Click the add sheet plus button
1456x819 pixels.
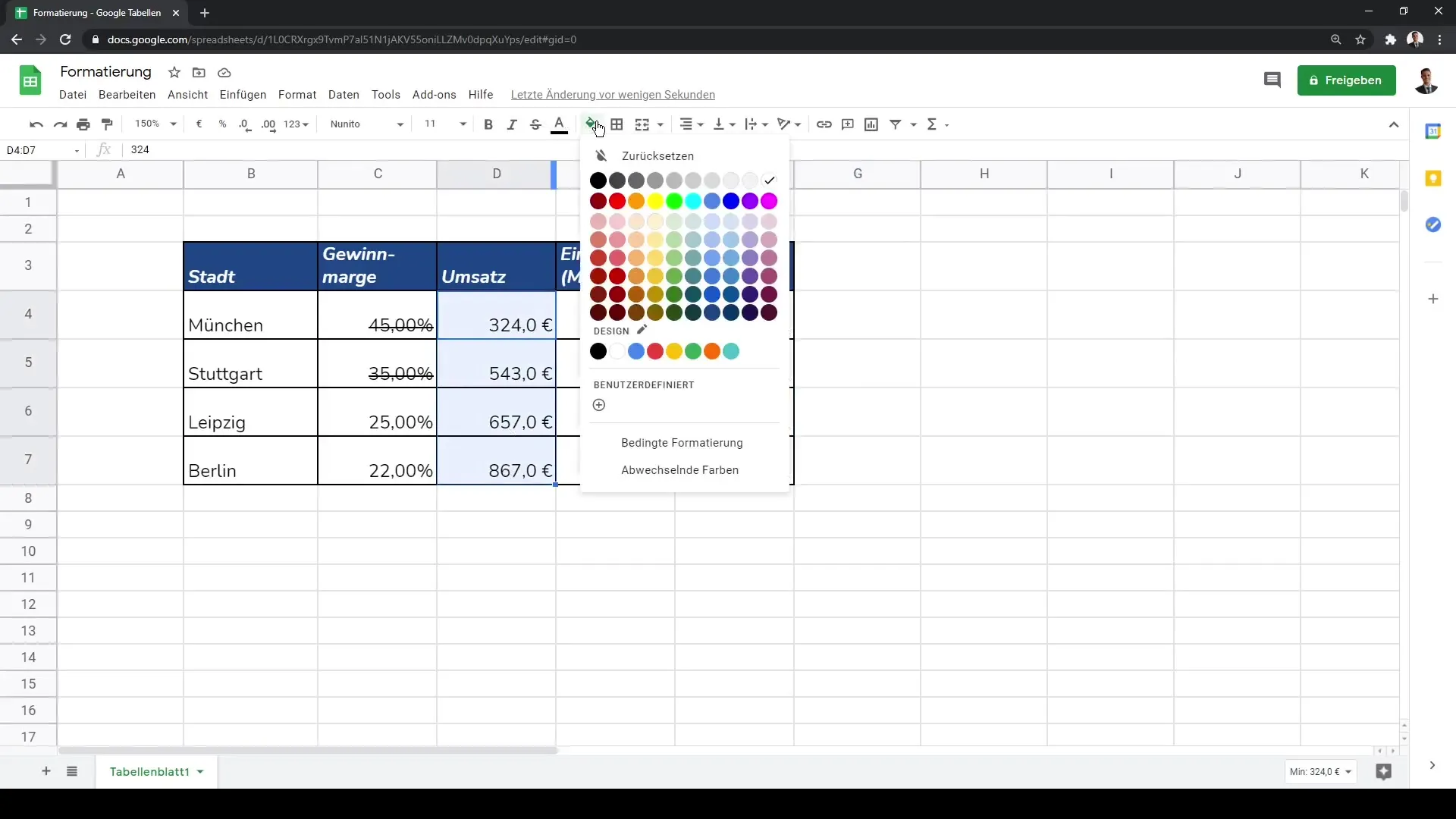coord(46,771)
